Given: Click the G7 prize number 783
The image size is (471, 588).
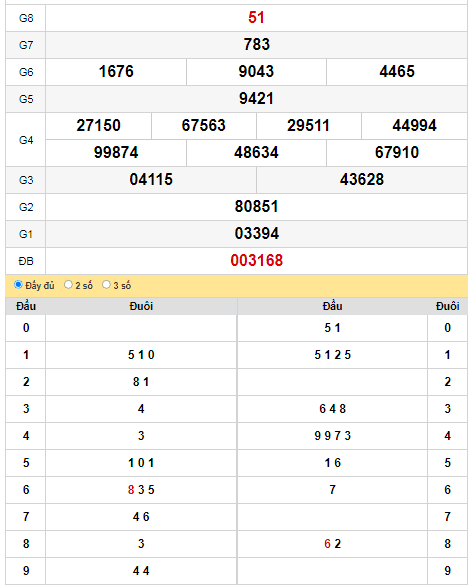Looking at the screenshot, I should pyautogui.click(x=256, y=44).
